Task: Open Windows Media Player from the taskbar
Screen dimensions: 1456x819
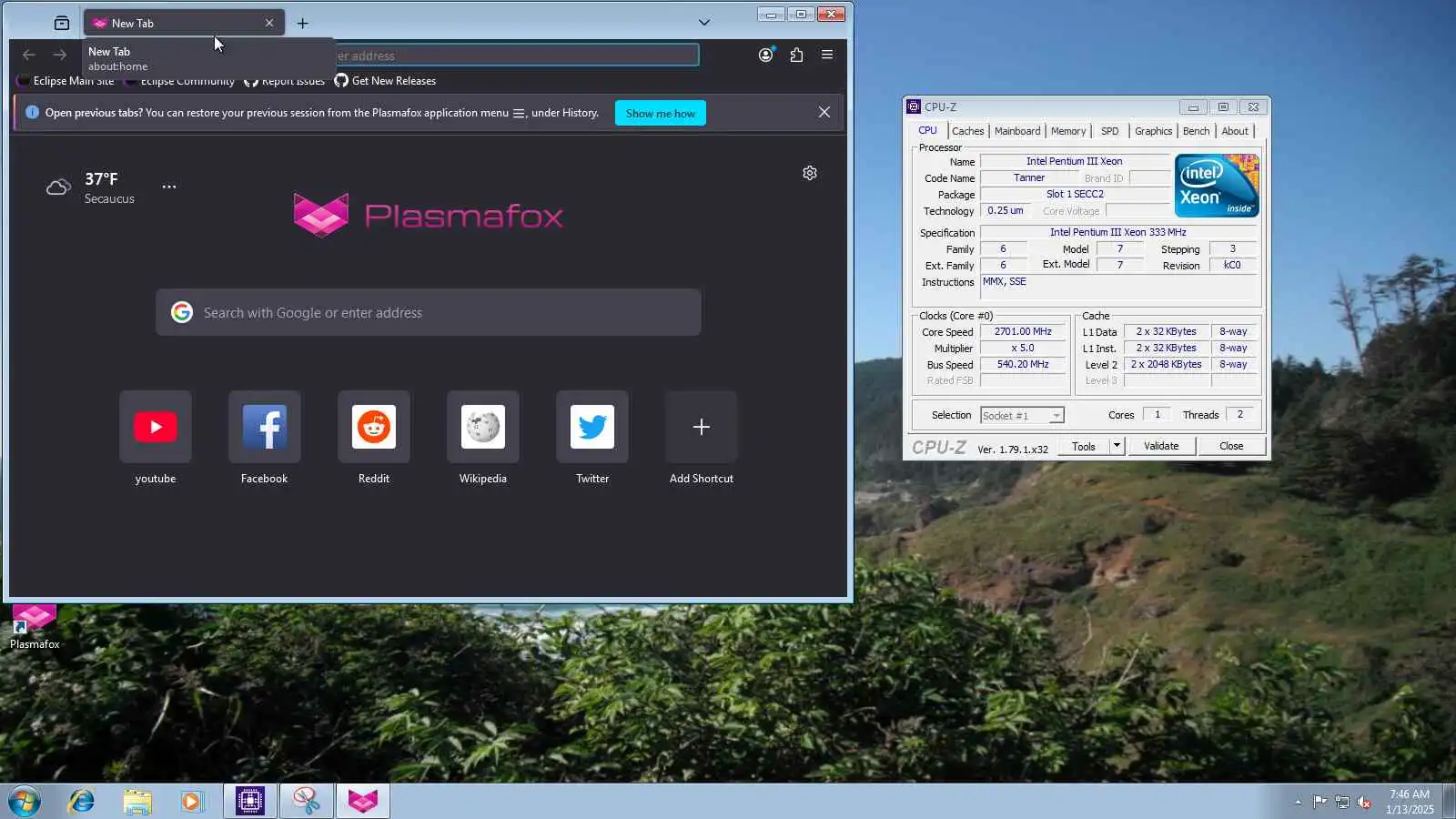Action: pyautogui.click(x=192, y=802)
